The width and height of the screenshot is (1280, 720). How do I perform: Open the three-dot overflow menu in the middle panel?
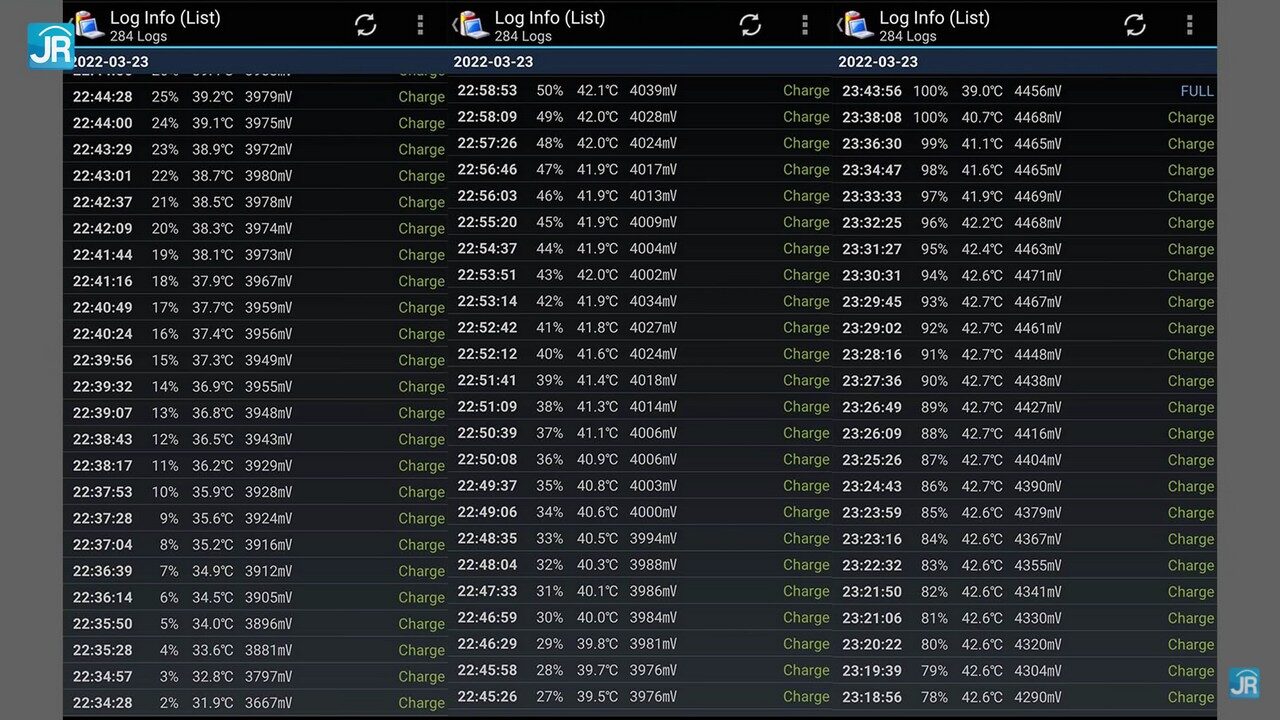805,25
